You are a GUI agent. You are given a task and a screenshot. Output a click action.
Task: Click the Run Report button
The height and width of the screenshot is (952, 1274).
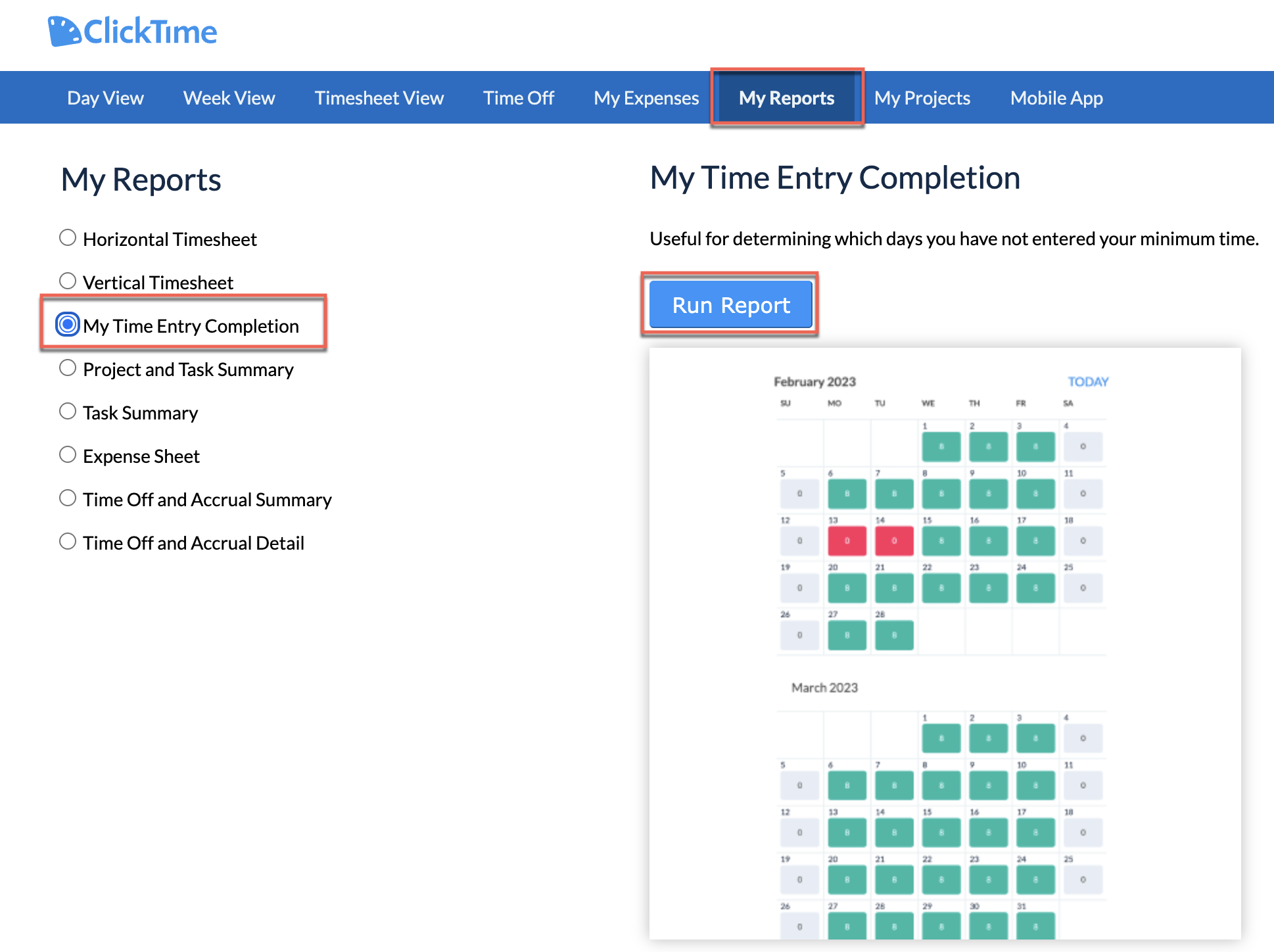[730, 304]
